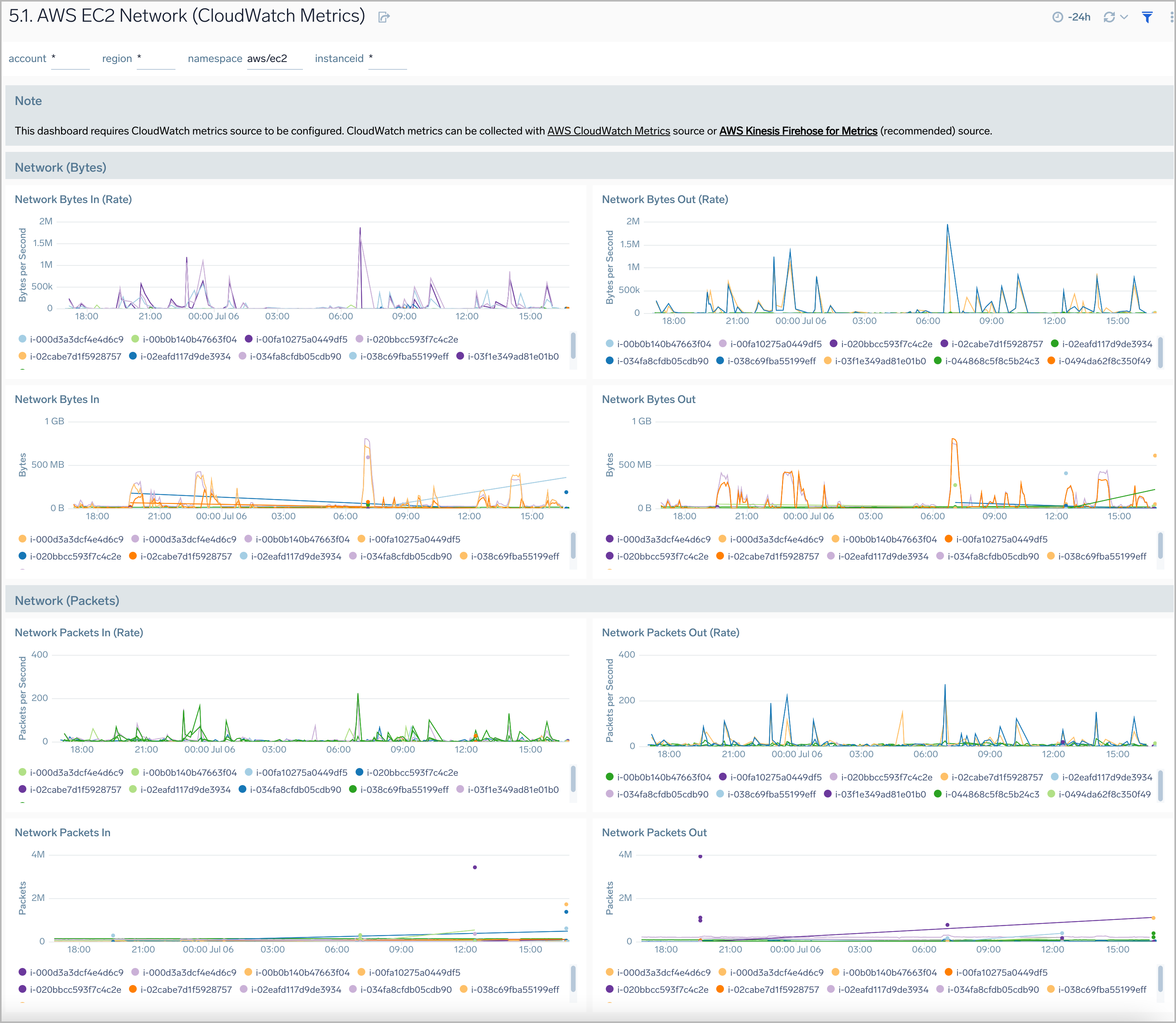Click the Network Bytes Out (Rate) panel title

(665, 199)
